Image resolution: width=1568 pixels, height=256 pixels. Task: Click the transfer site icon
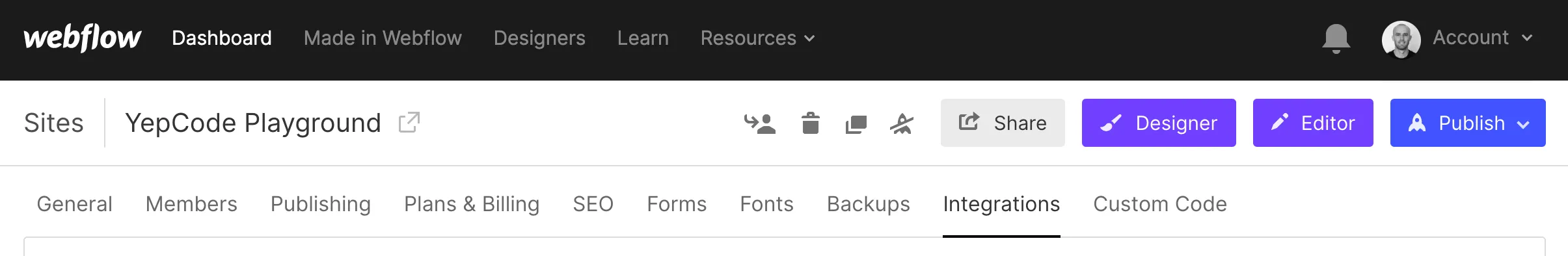coord(759,123)
